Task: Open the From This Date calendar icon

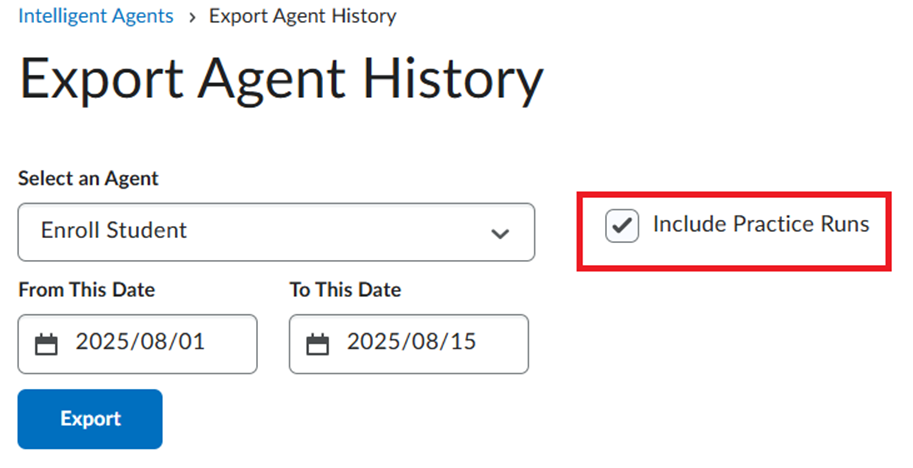Action: pyautogui.click(x=46, y=344)
